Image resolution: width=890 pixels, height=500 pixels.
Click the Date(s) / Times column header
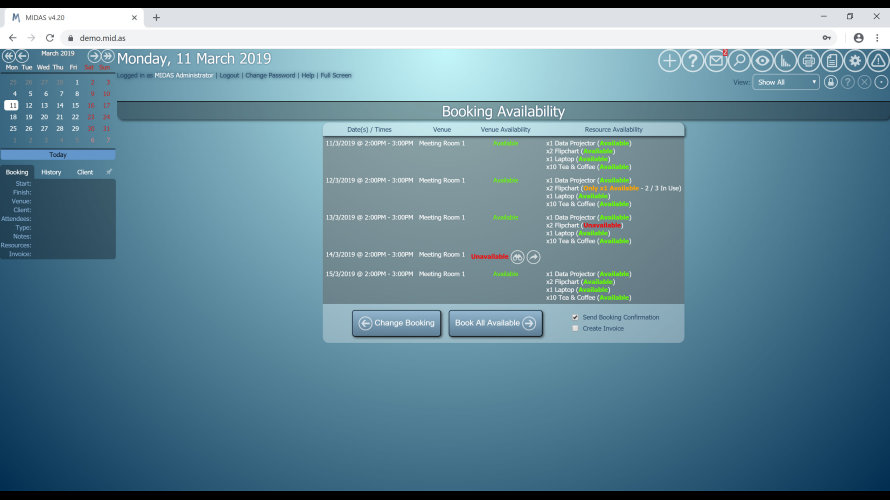370,129
